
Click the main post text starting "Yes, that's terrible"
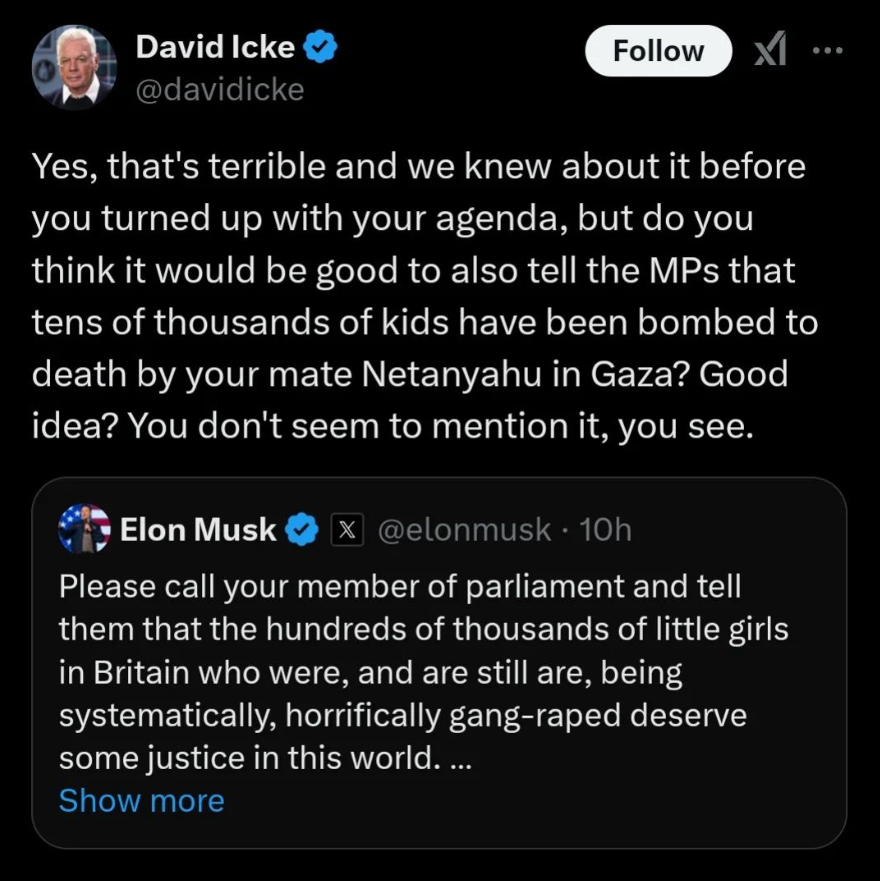pyautogui.click(x=420, y=297)
